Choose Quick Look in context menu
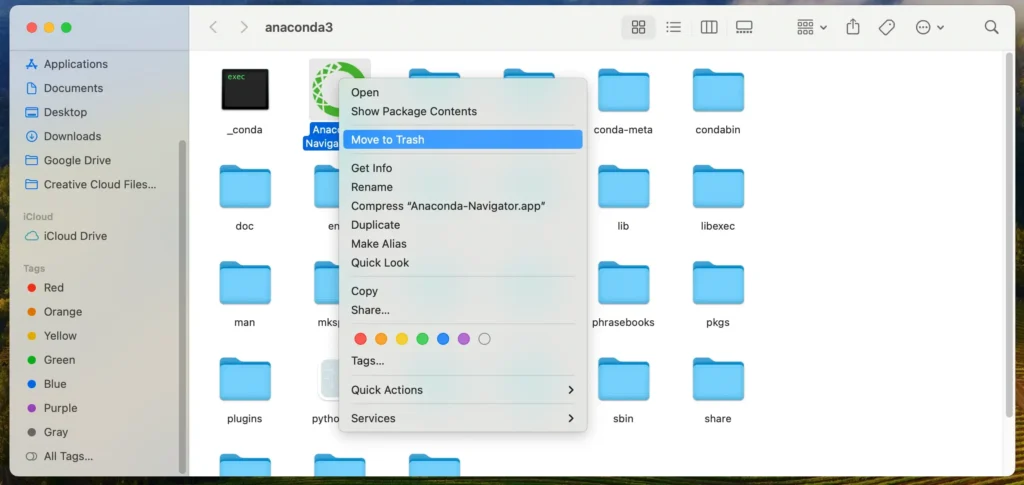 click(x=462, y=263)
